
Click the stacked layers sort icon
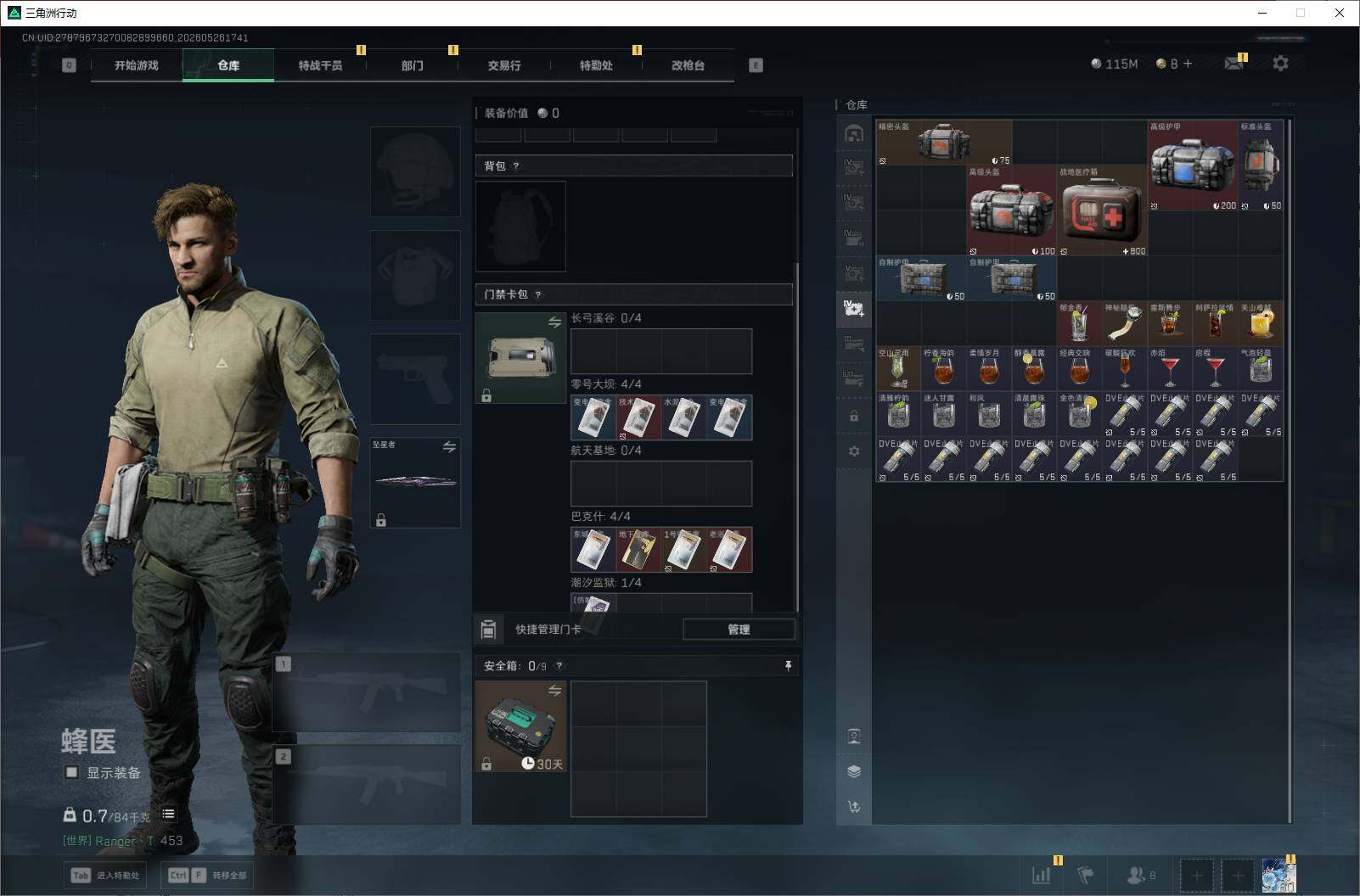(854, 771)
